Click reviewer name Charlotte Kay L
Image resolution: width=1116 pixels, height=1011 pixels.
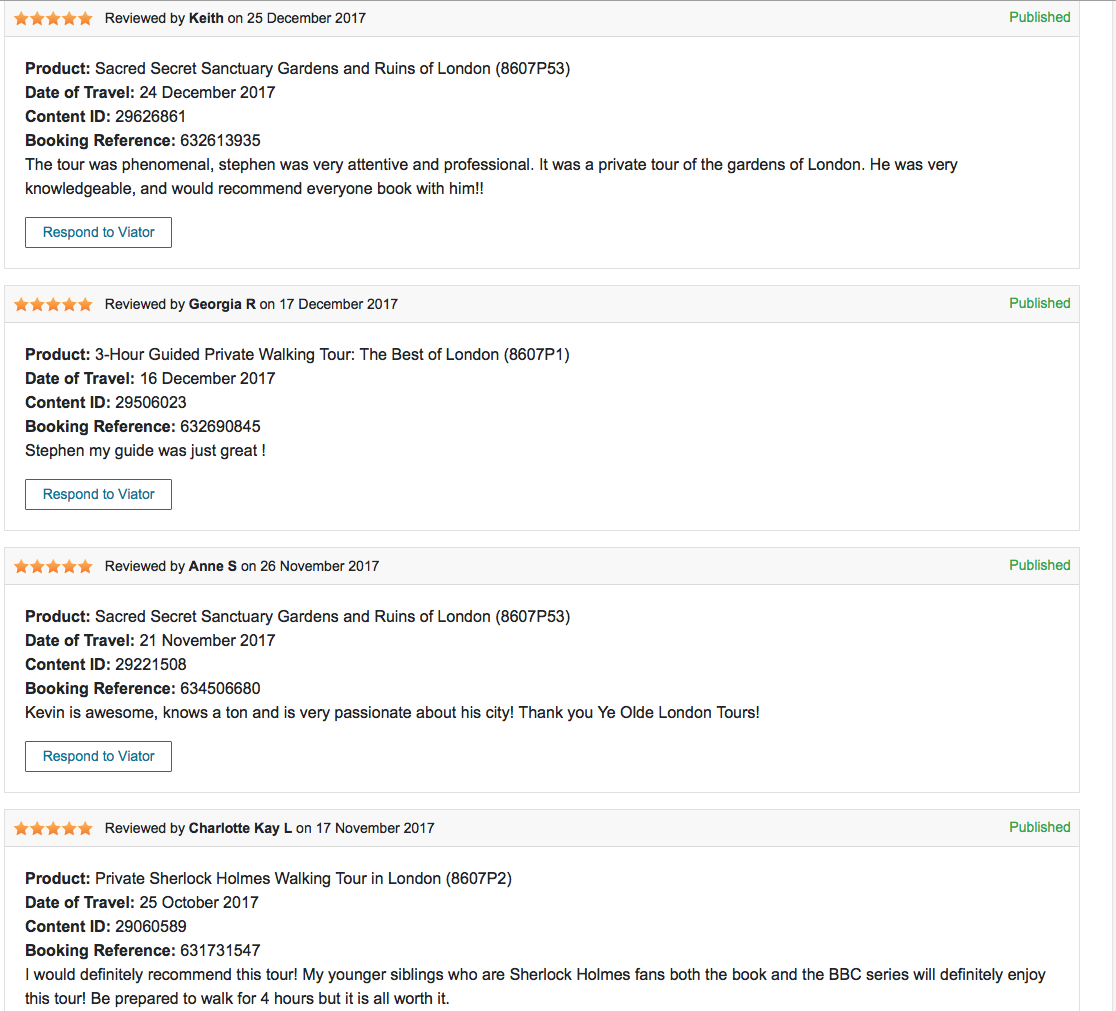(x=240, y=828)
